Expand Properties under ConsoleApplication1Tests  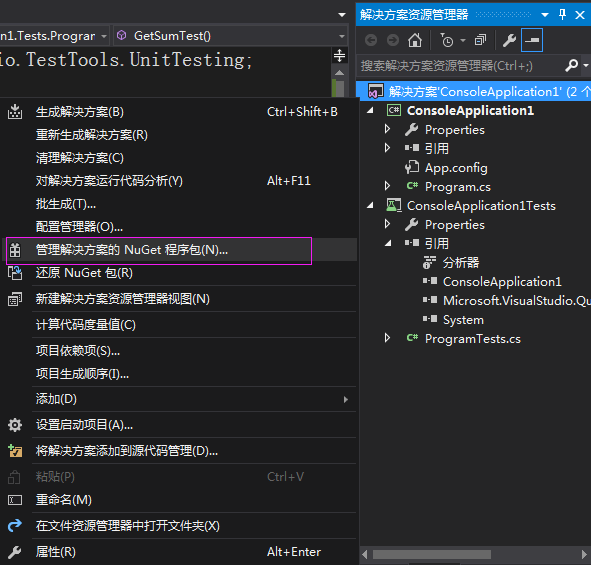coord(387,224)
